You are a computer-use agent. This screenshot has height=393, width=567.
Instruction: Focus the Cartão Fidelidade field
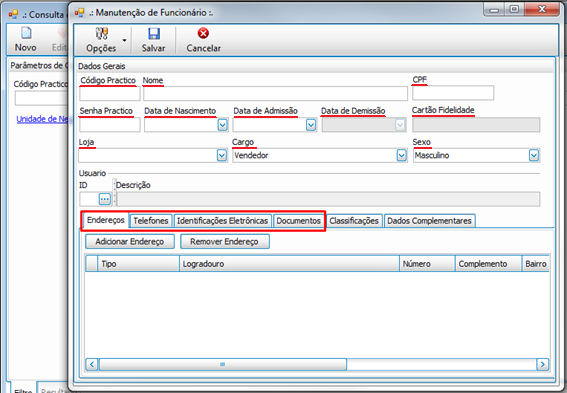pos(476,125)
